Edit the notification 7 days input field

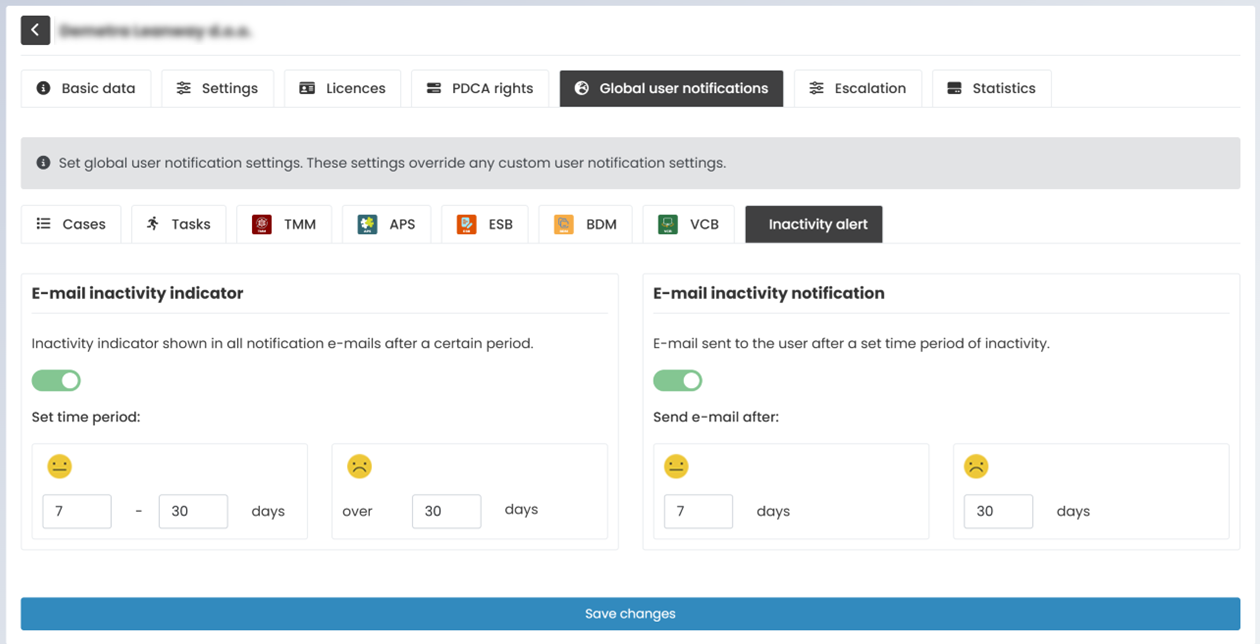click(x=698, y=511)
